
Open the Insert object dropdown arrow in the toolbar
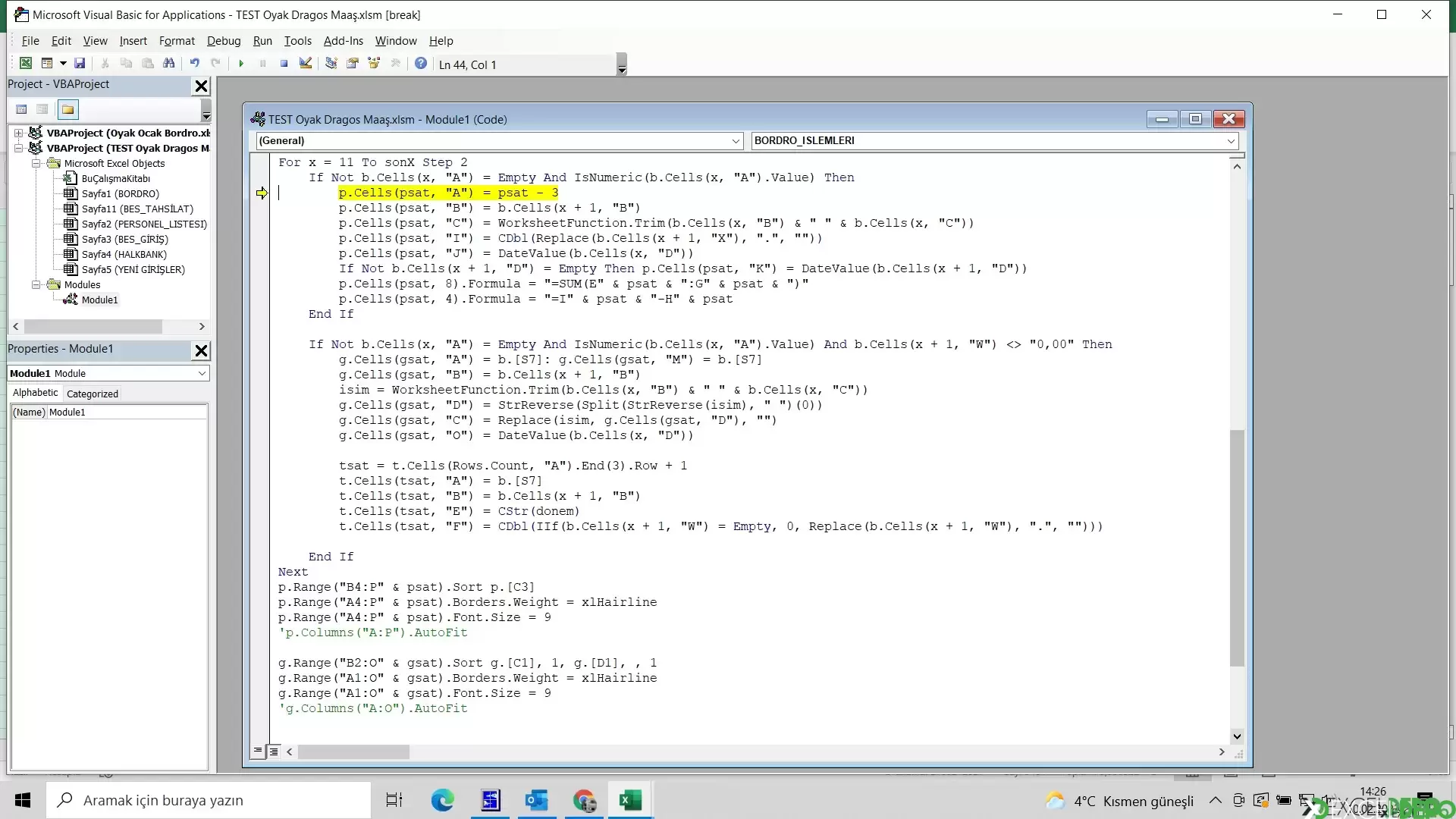coord(63,64)
